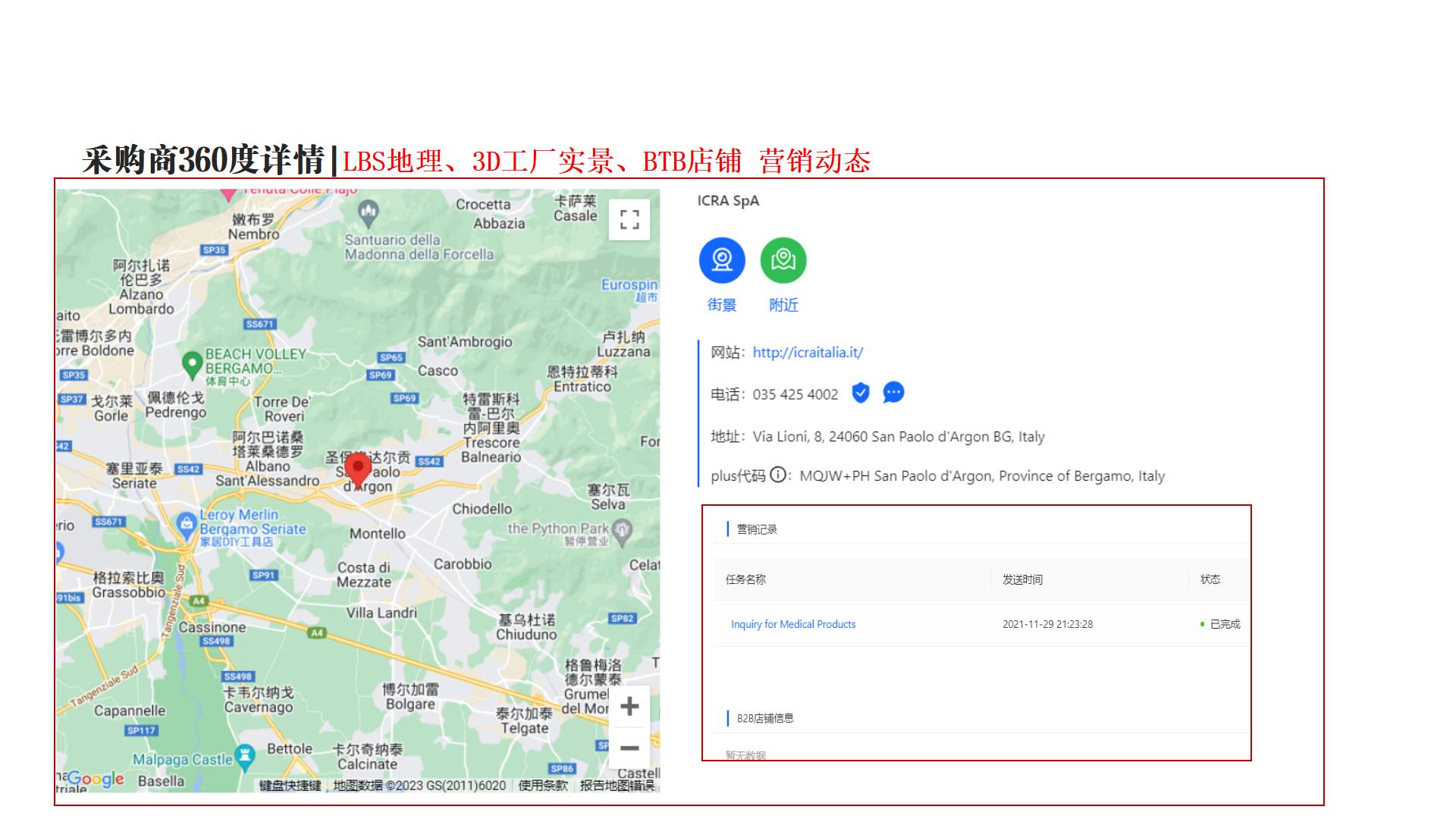Zoom in the map with plus button
Screen dimensions: 1456x819
tap(629, 707)
